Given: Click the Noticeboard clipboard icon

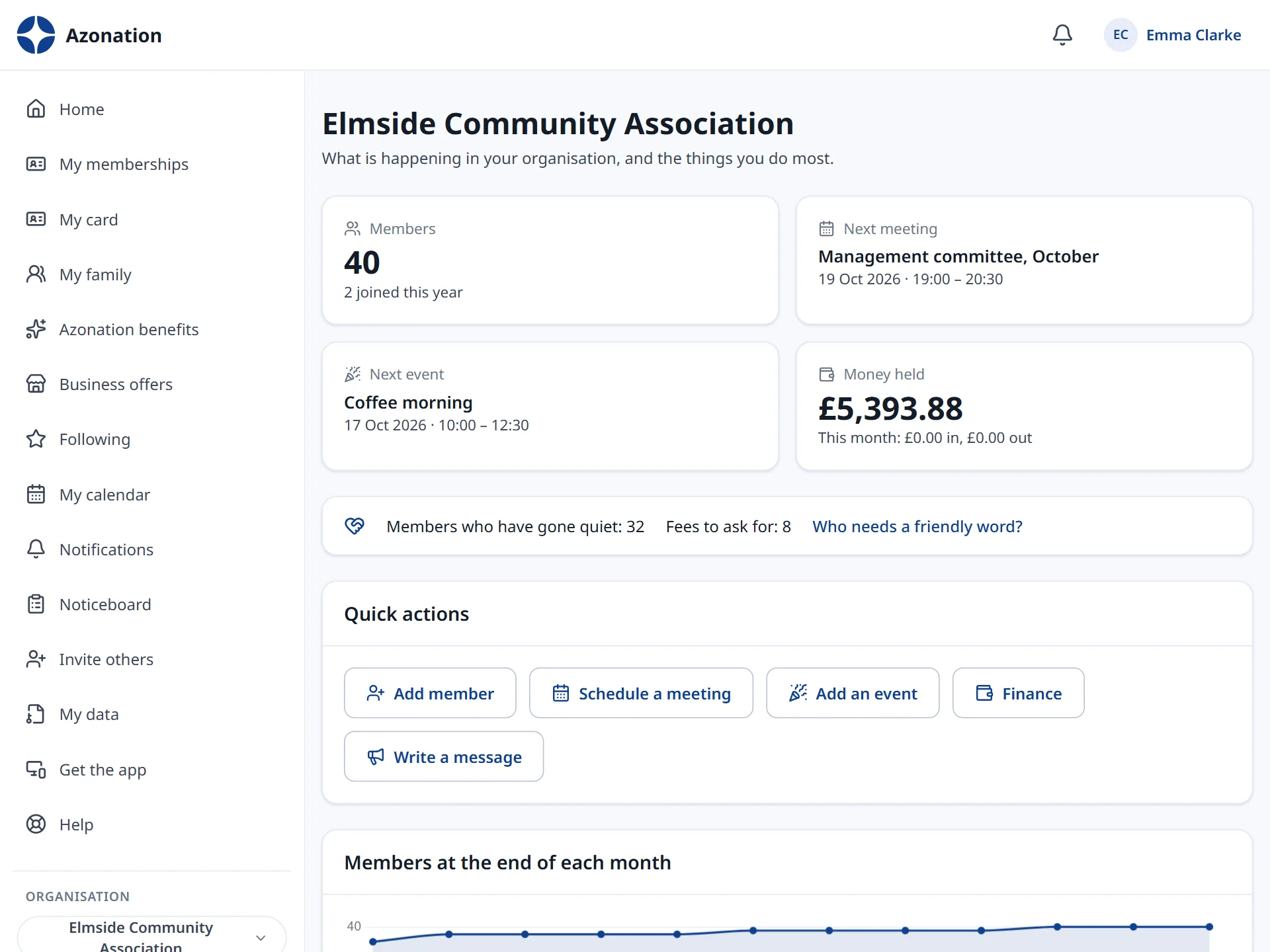Looking at the screenshot, I should (36, 604).
